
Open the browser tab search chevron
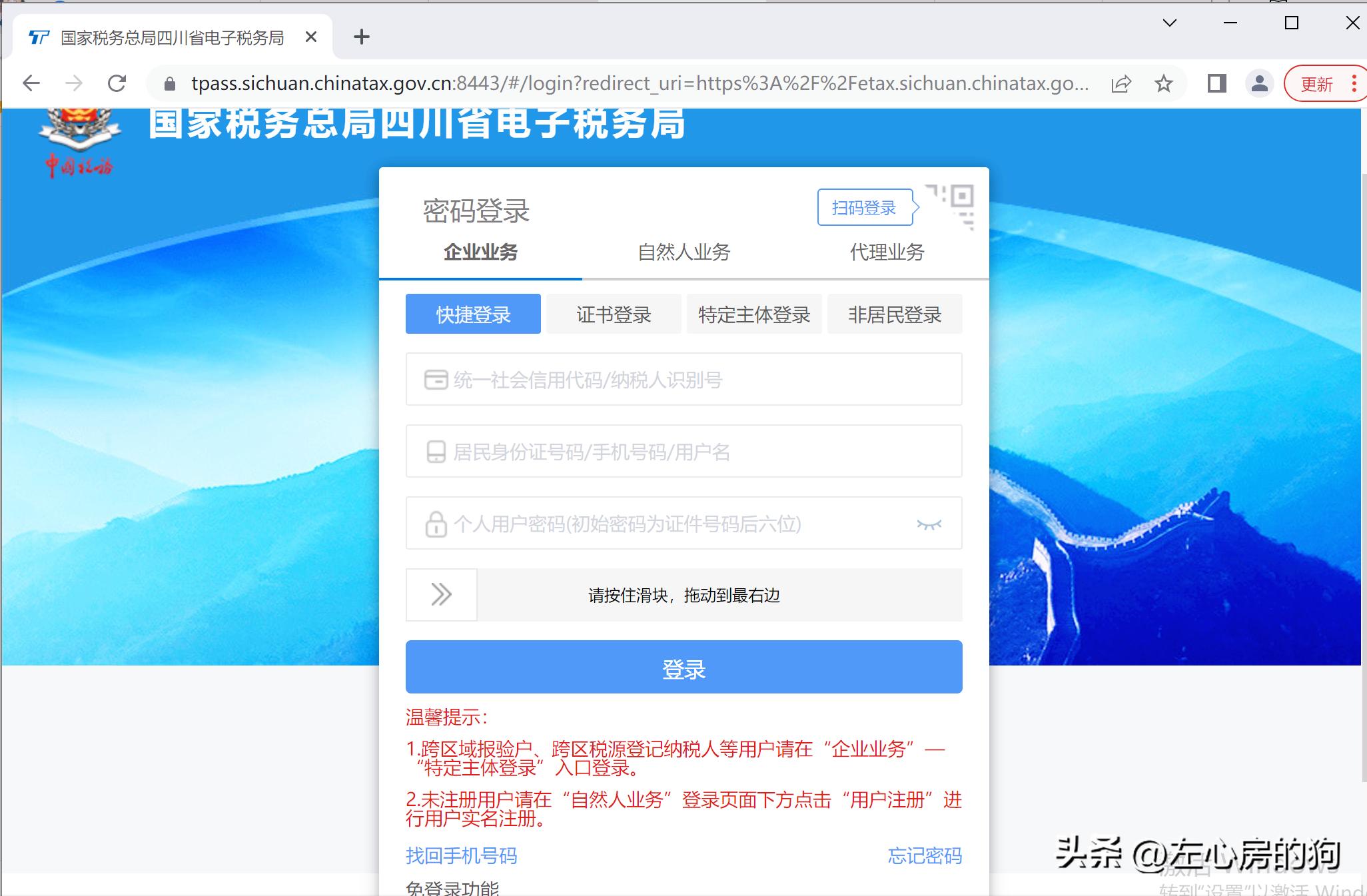1170,23
